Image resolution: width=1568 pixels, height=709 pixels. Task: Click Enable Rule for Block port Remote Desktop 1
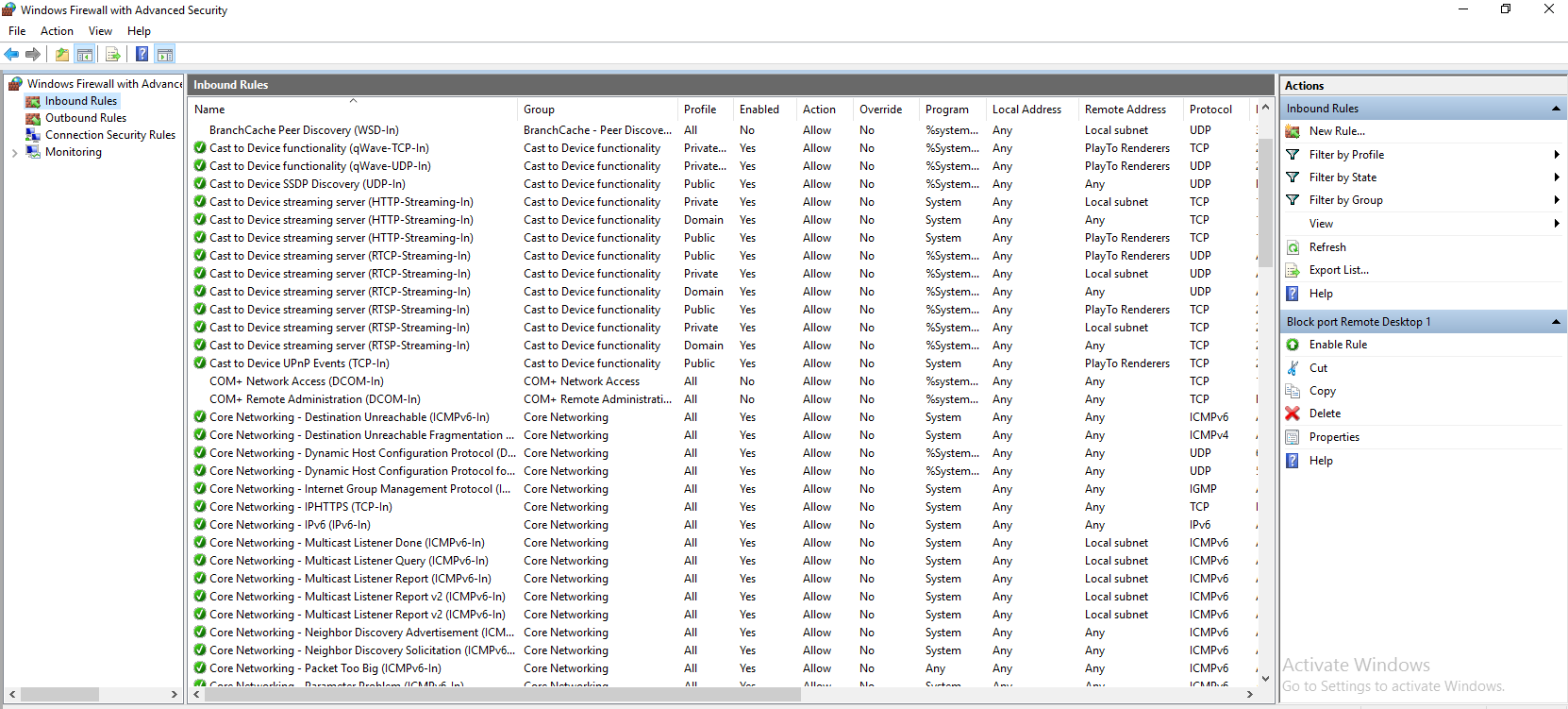coord(1338,345)
